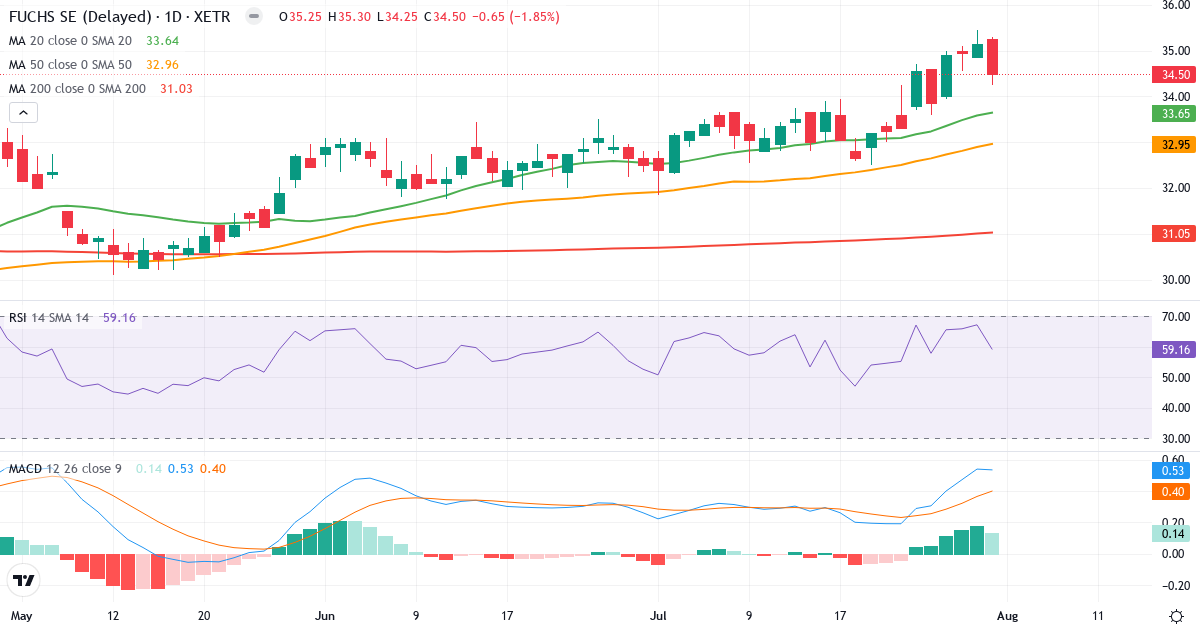The height and width of the screenshot is (630, 1200).
Task: Click the RSI 14 SMA 14 legend label
Action: 49,318
